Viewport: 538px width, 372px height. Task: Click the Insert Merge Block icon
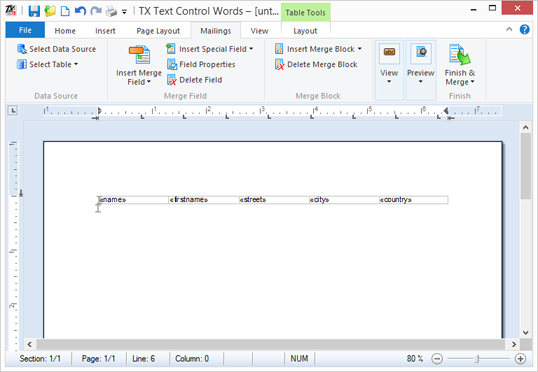click(279, 49)
